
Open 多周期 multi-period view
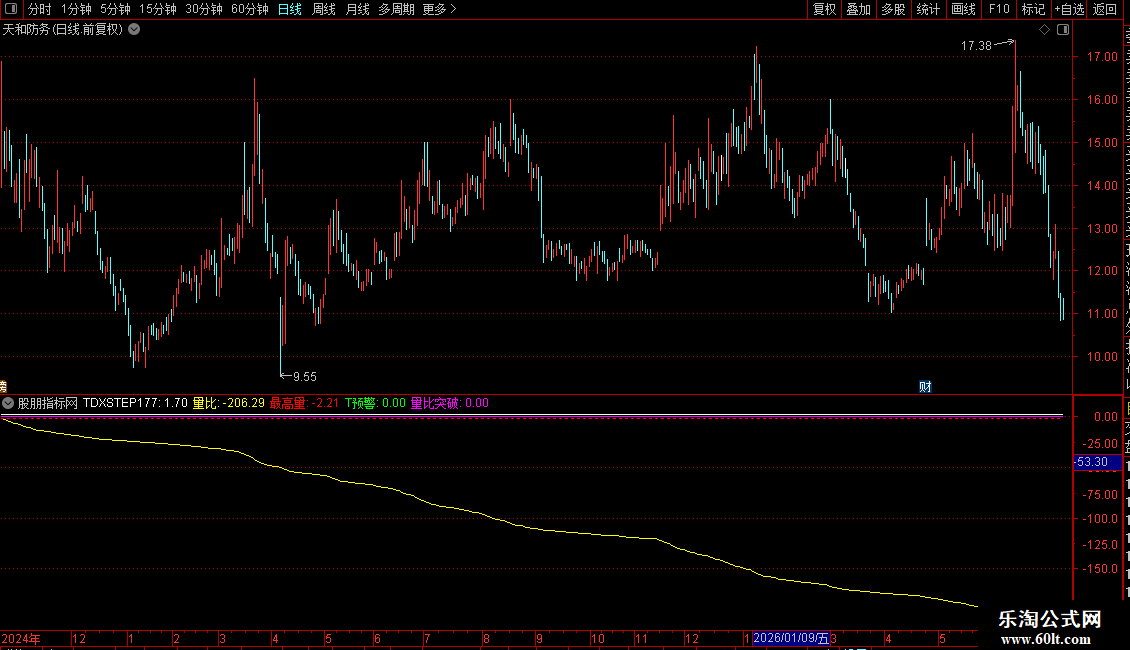pos(396,9)
